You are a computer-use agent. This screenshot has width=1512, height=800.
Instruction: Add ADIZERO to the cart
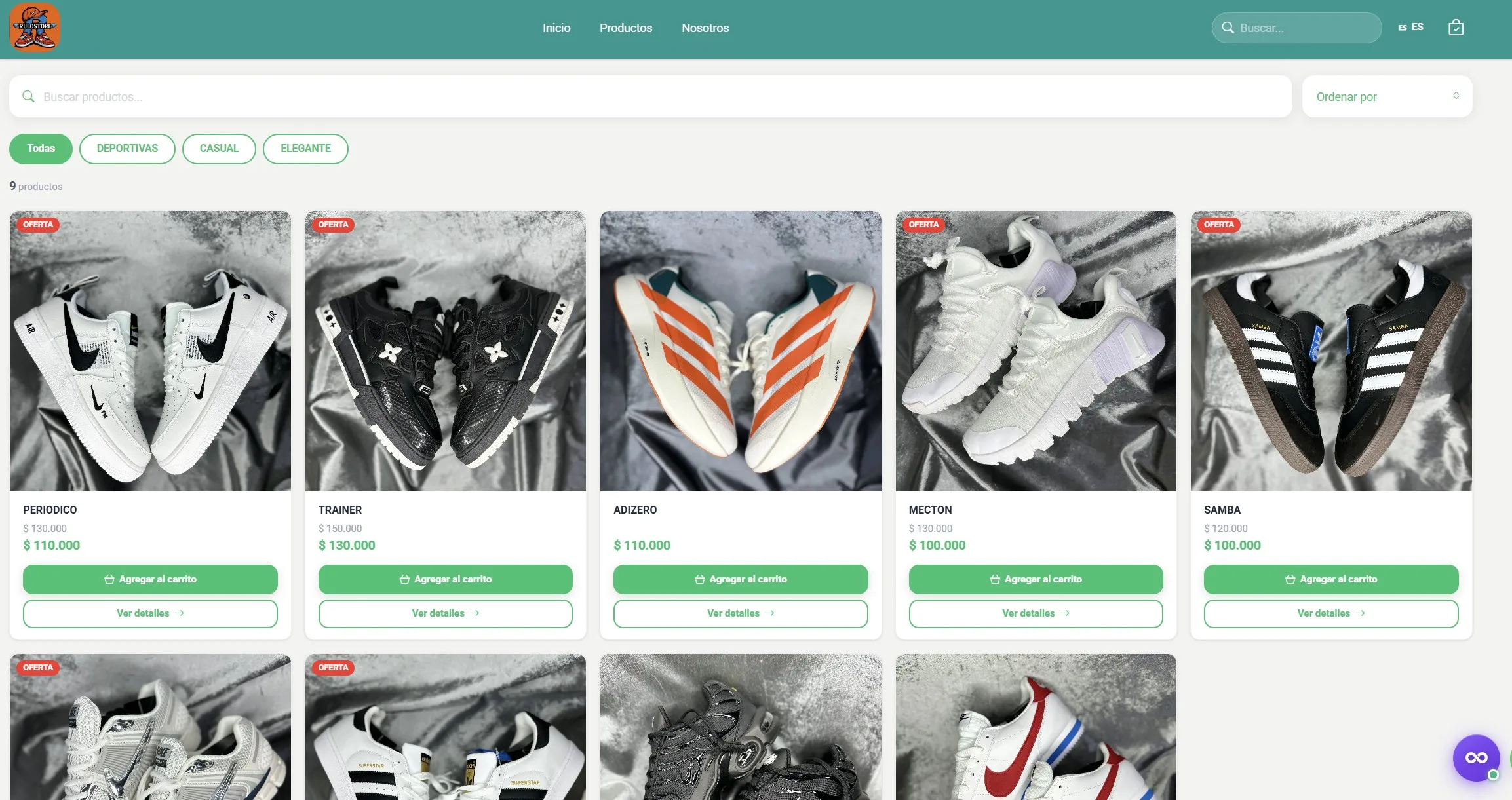click(741, 579)
